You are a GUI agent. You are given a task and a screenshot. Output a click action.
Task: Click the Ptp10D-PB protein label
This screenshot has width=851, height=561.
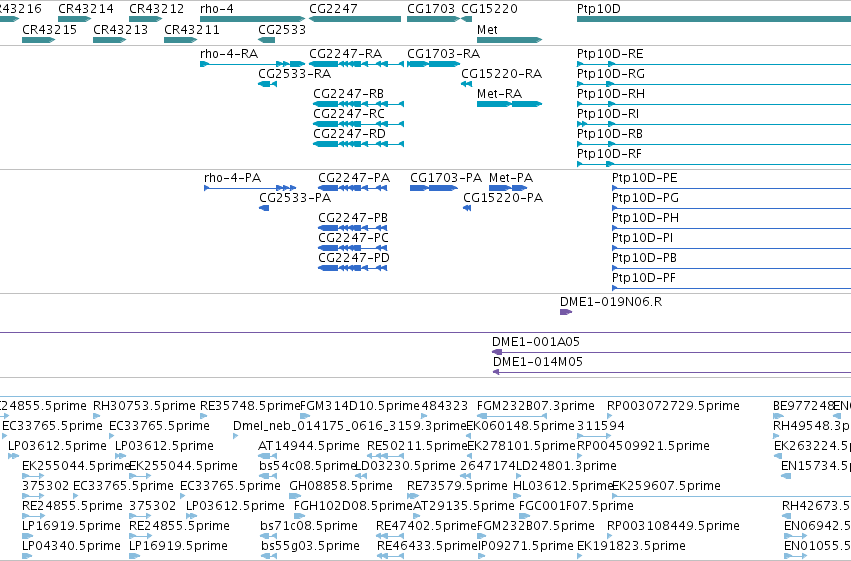[x=644, y=258]
